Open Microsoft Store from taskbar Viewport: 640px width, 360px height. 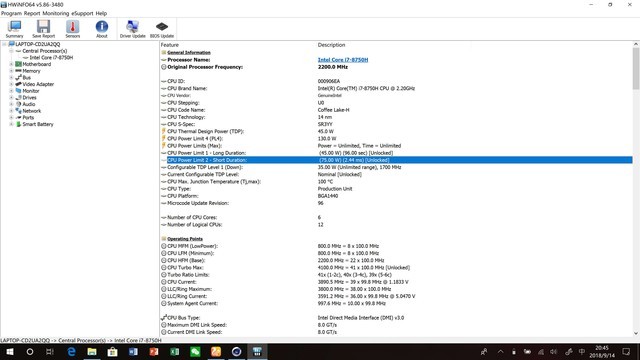click(x=112, y=351)
